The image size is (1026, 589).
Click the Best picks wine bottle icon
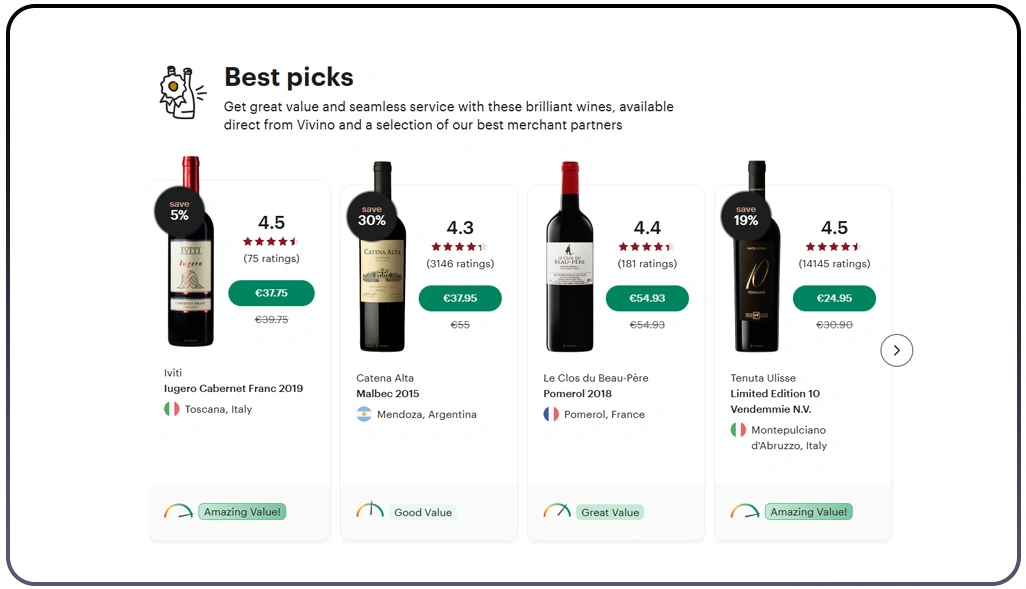[181, 92]
